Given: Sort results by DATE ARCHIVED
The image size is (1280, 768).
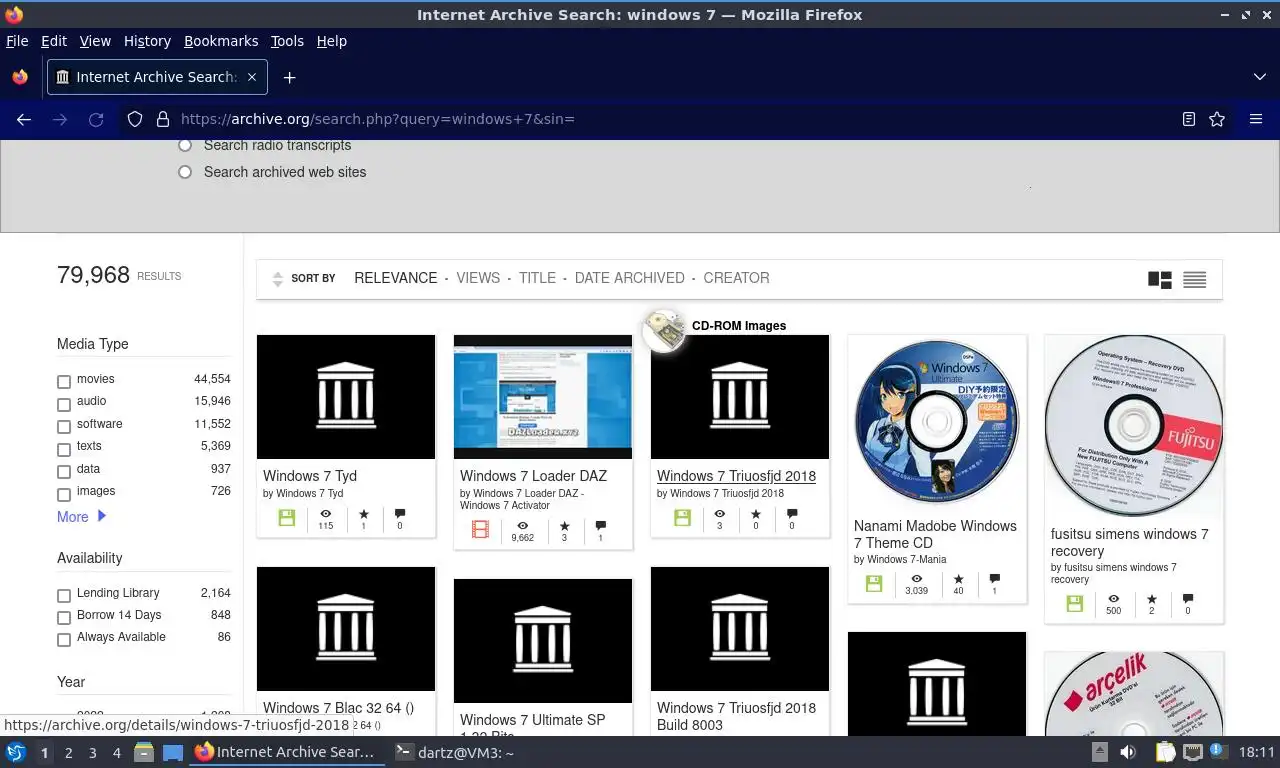Looking at the screenshot, I should pyautogui.click(x=629, y=278).
